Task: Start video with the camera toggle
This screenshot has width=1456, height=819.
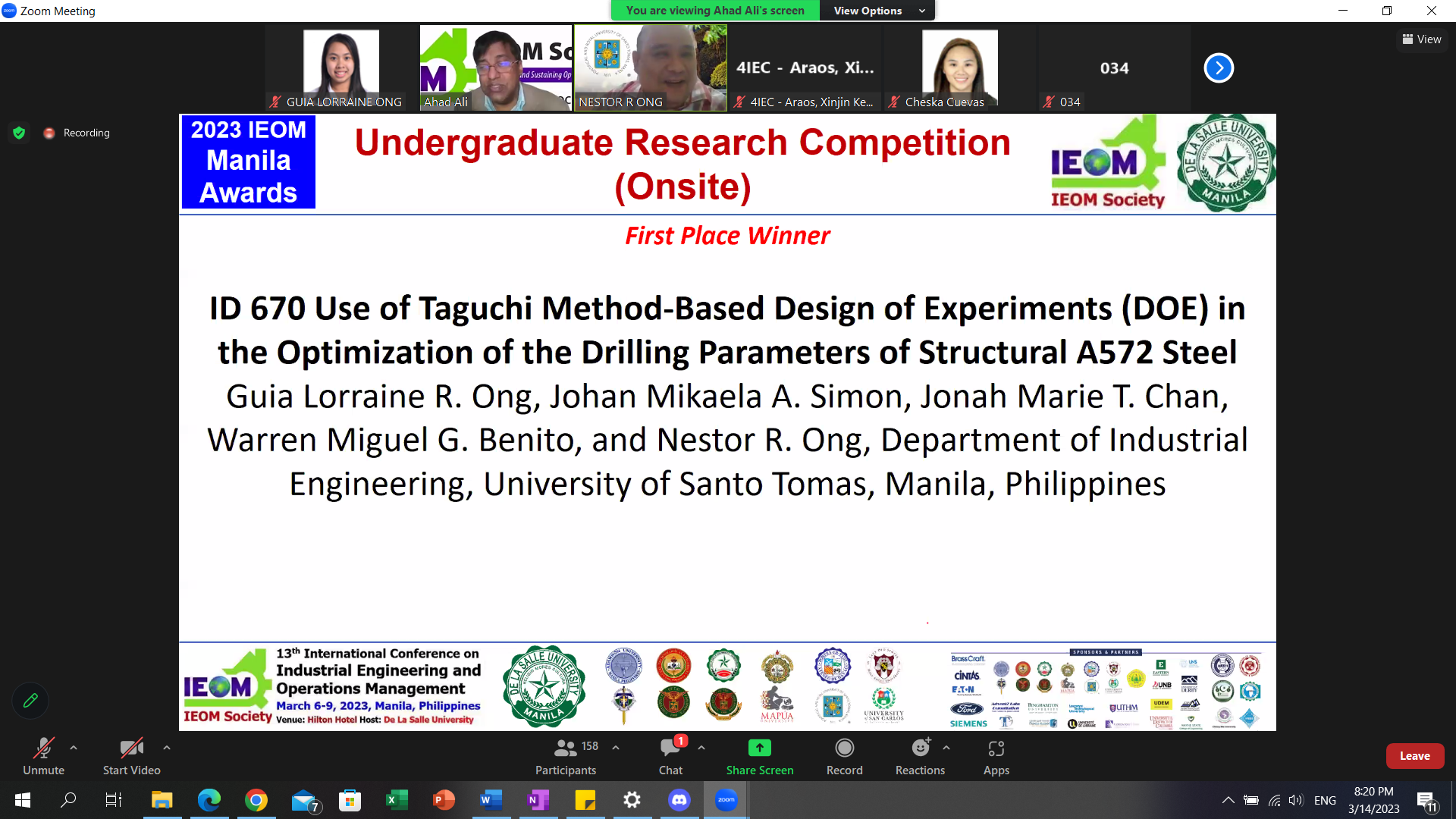Action: [131, 757]
